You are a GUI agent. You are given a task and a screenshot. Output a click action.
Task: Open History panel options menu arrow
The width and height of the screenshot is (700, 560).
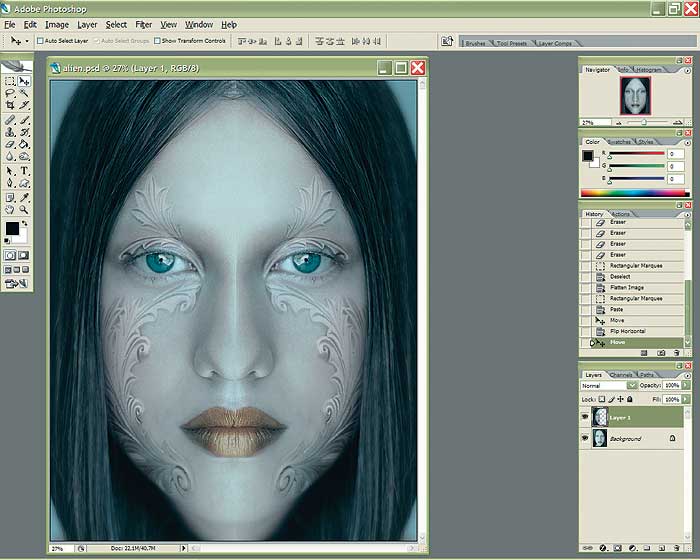click(688, 215)
